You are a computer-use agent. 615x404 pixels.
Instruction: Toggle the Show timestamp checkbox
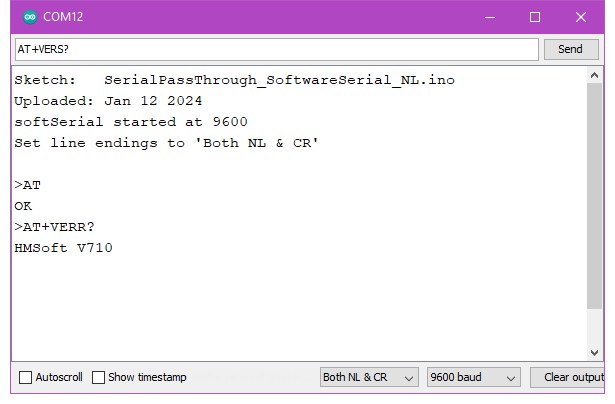(99, 377)
